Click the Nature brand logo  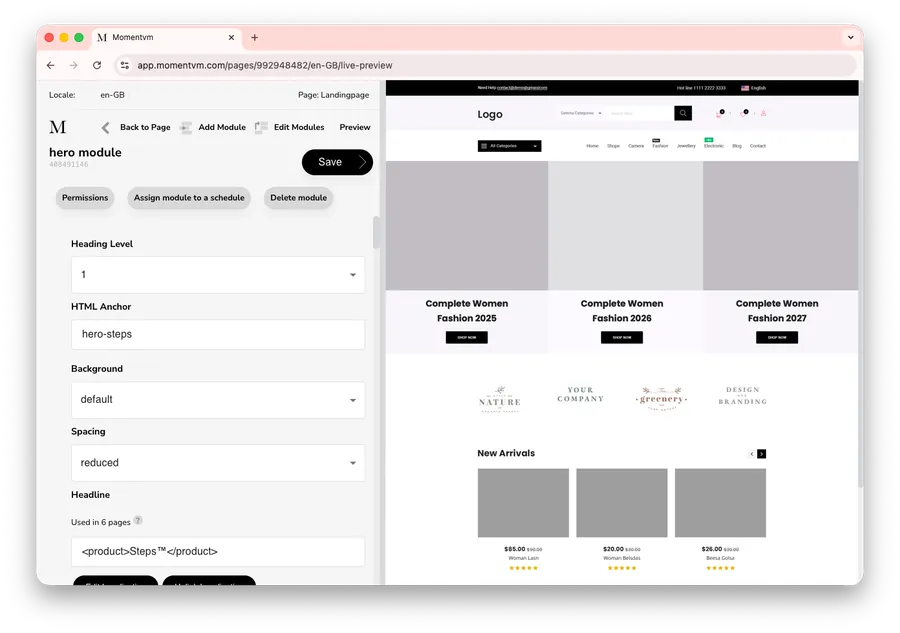pyautogui.click(x=500, y=399)
